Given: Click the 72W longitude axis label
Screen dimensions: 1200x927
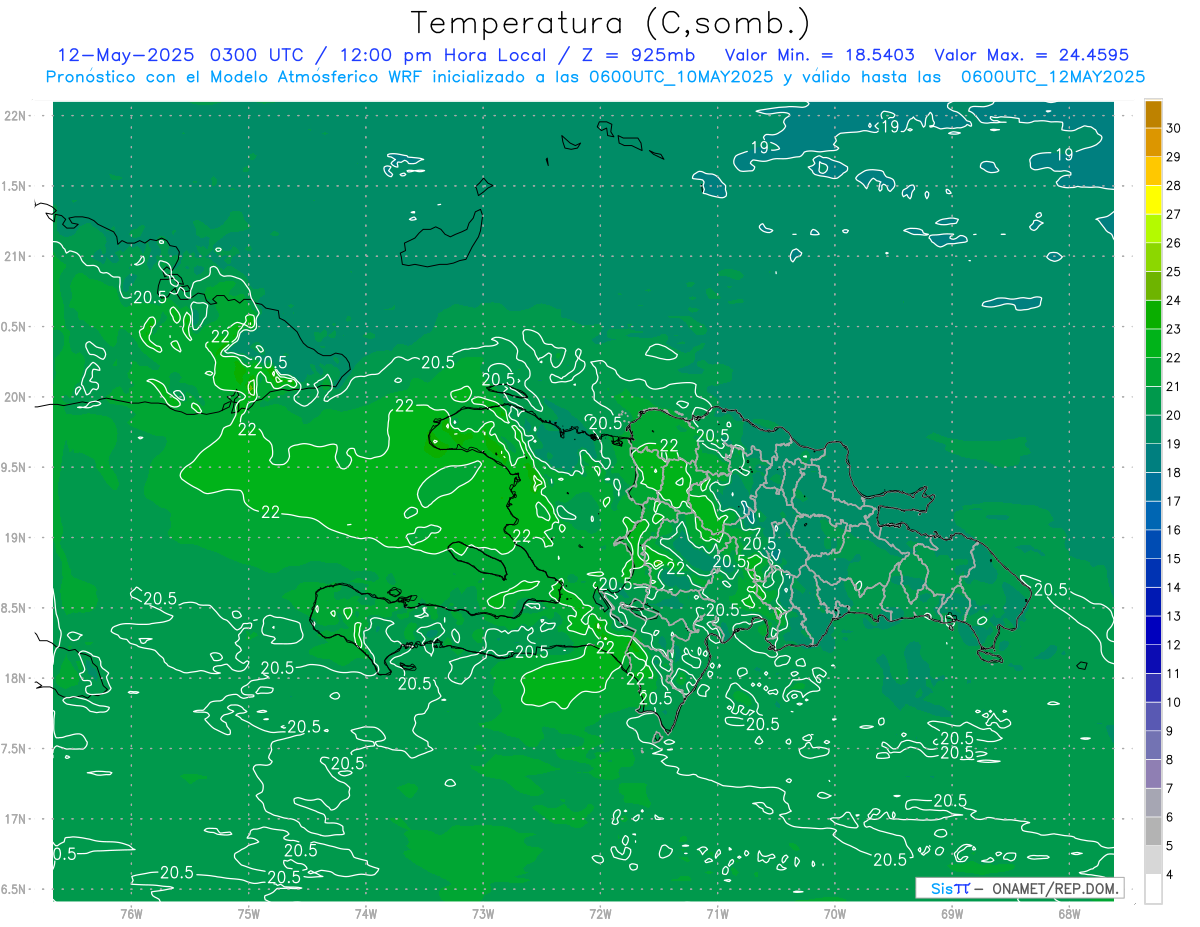Looking at the screenshot, I should [x=600, y=913].
